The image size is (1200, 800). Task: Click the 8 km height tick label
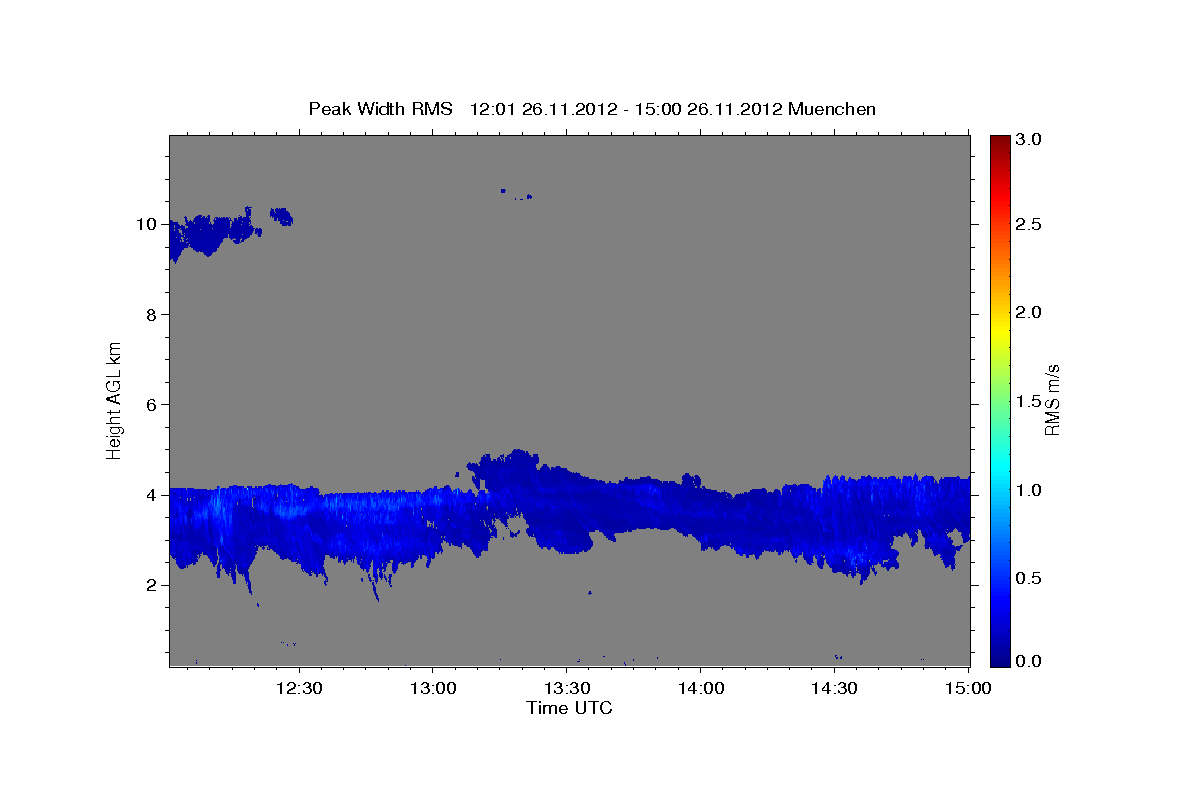point(152,314)
